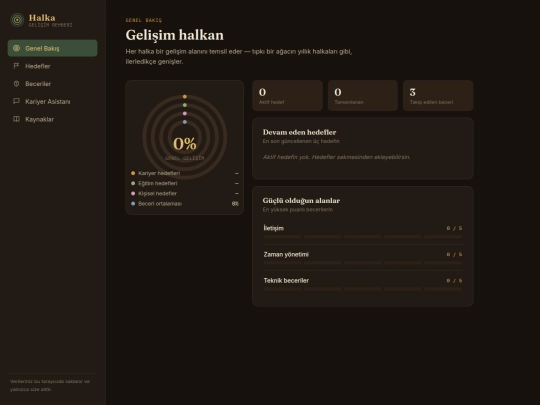
Task: Click the Kariyer Asistanı chat icon
Action: 16,101
